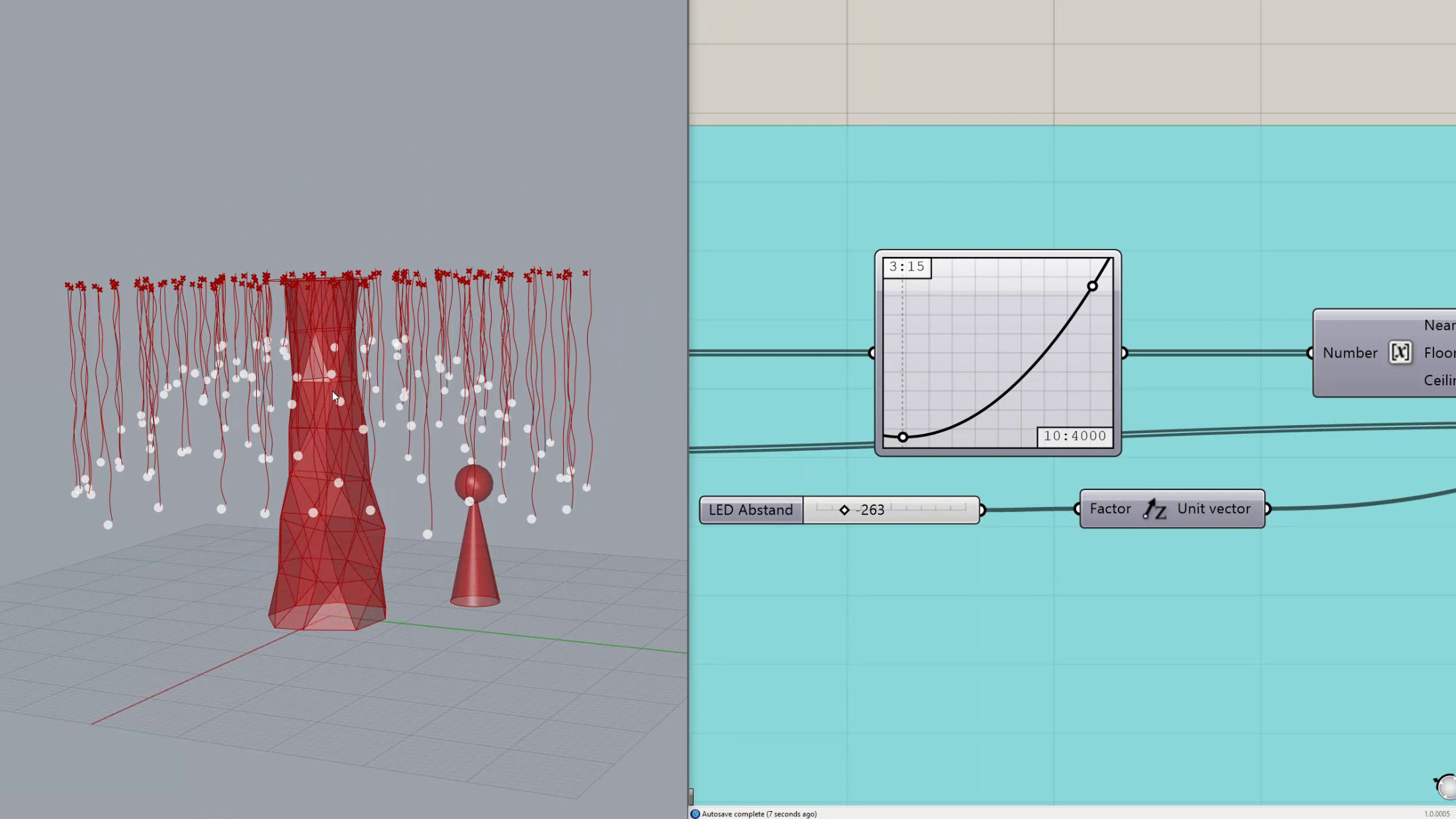Click the Near output label

pyautogui.click(x=1439, y=325)
